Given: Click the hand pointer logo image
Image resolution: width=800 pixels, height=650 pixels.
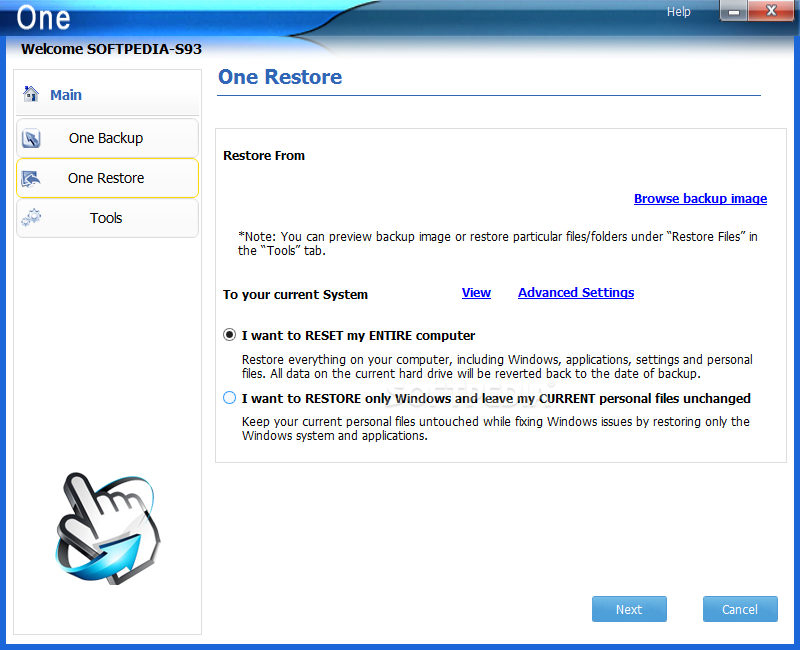Looking at the screenshot, I should point(108,528).
